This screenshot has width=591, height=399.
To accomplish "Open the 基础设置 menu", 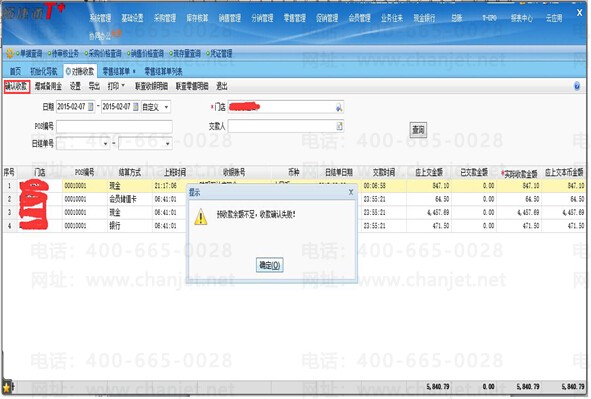I will [132, 18].
